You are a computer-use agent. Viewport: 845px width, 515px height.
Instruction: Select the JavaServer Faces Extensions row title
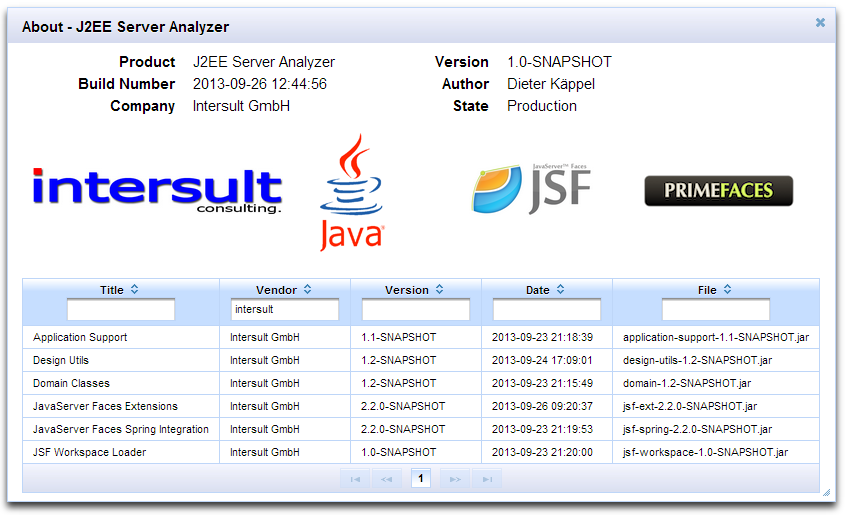click(105, 406)
